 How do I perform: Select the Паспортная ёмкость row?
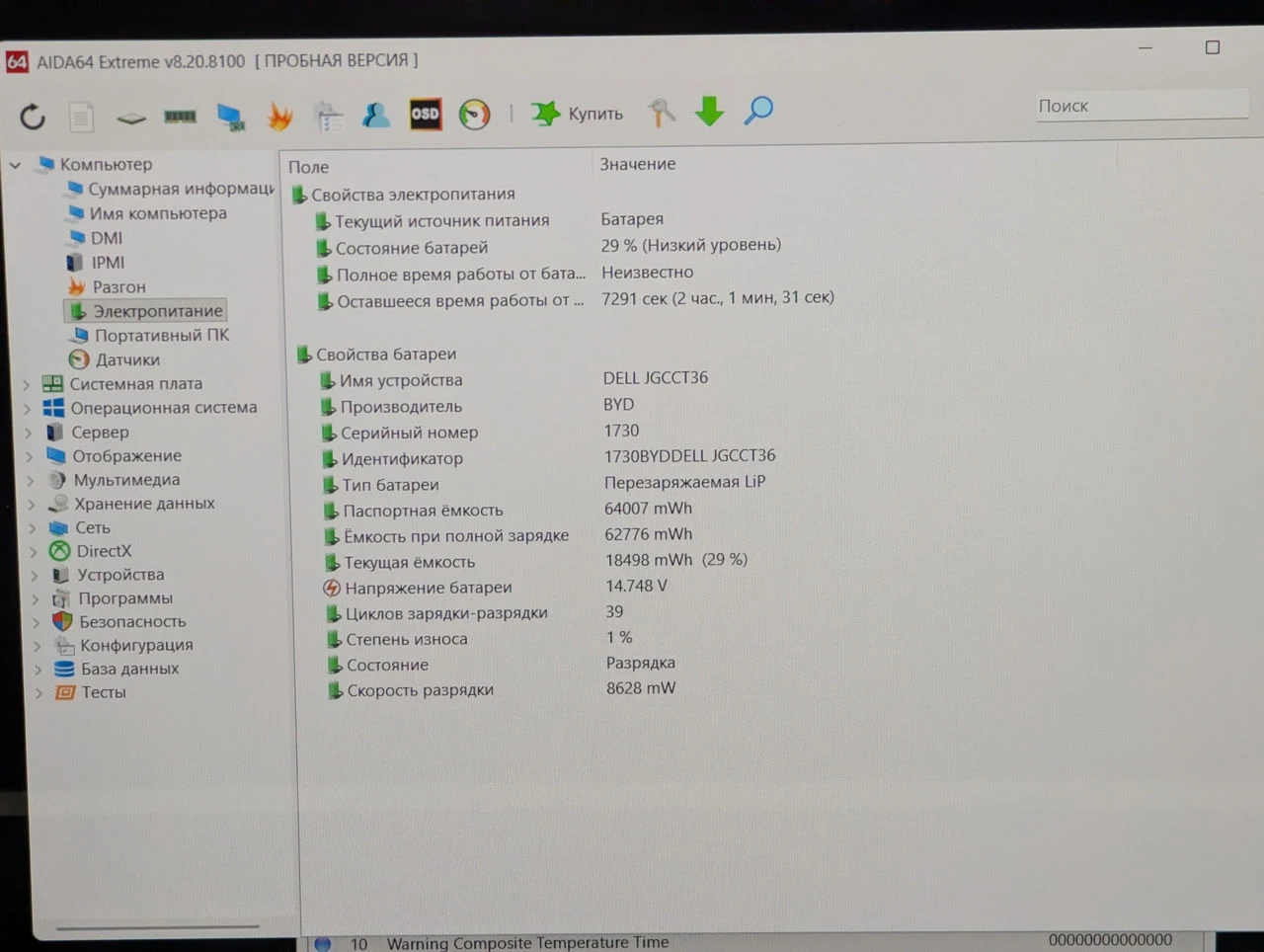[508, 510]
